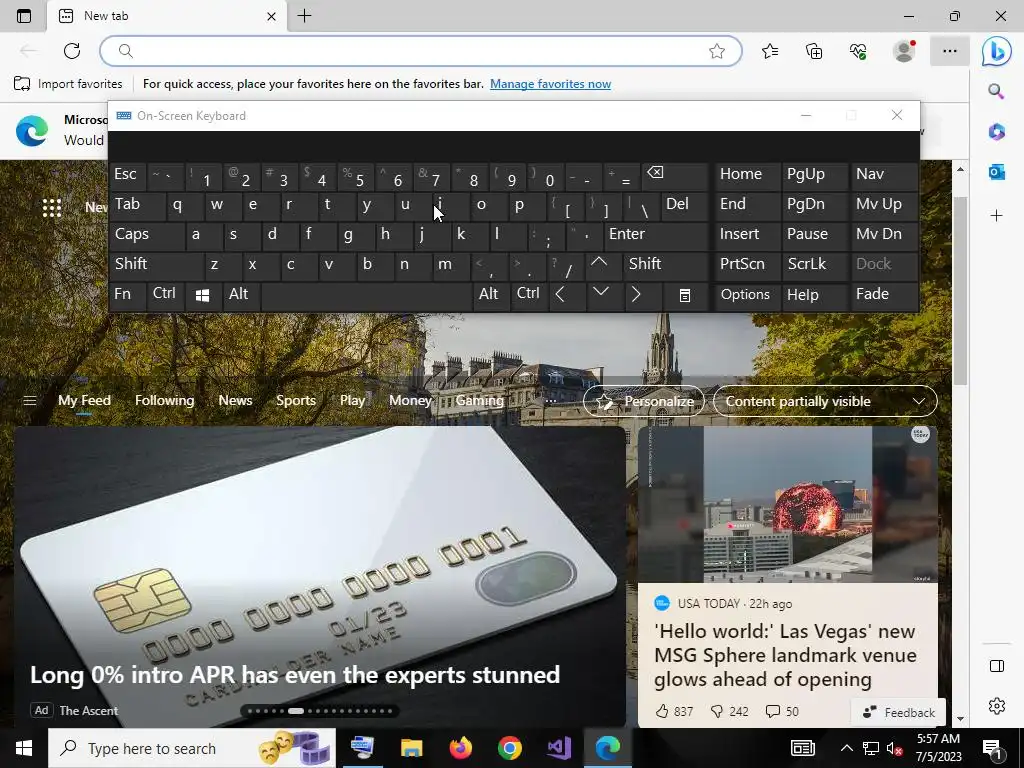
Task: Click the plus icon to customize sidebar
Action: click(996, 216)
